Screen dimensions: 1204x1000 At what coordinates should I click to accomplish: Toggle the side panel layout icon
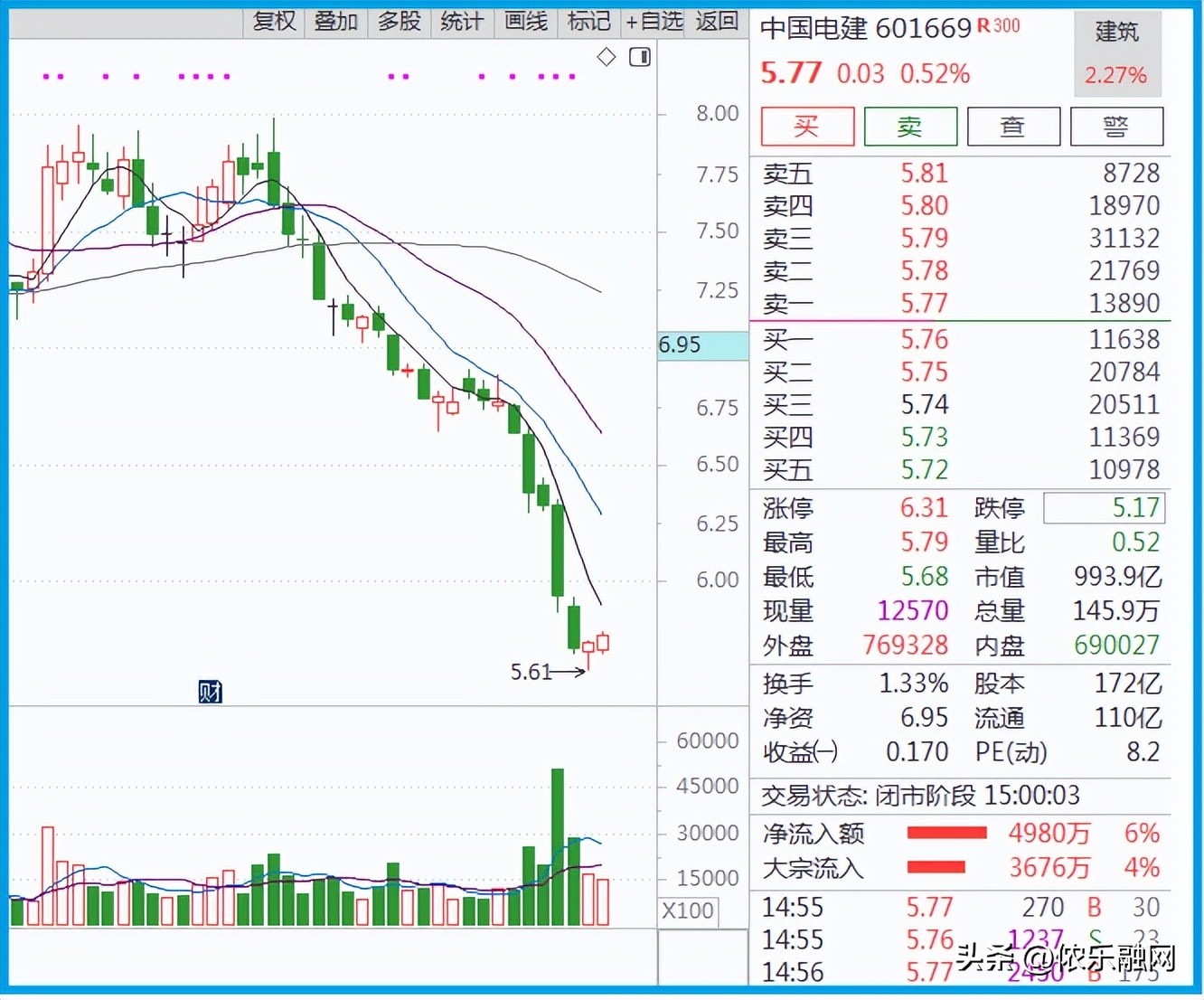point(640,57)
